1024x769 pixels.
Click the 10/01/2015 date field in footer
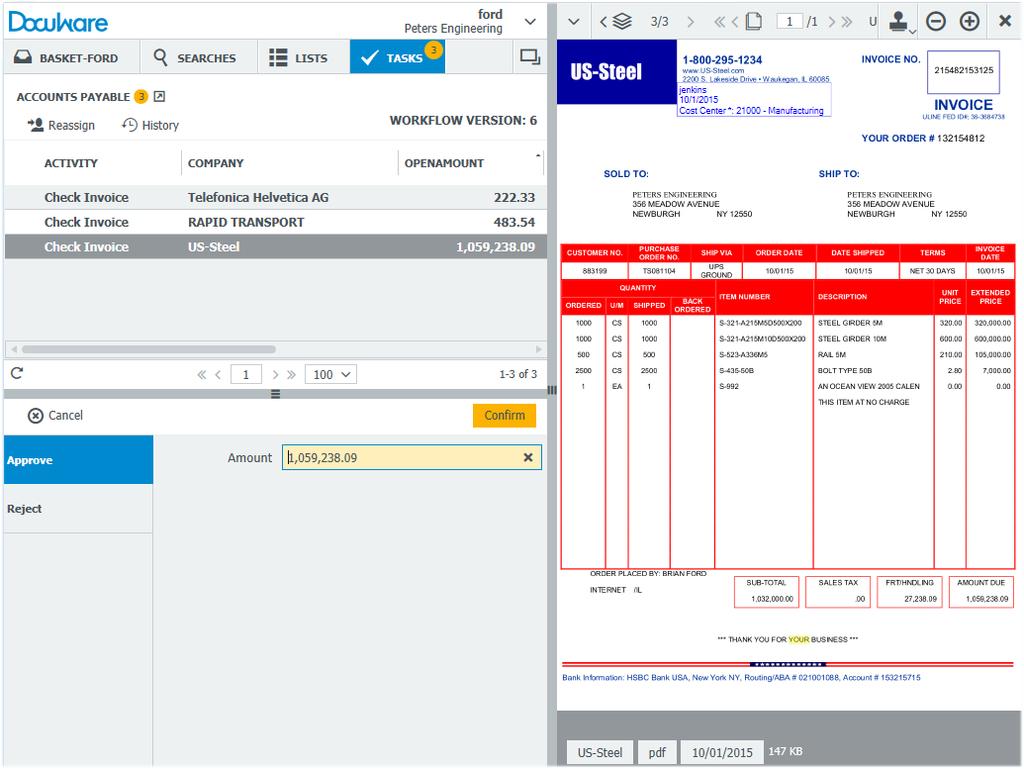722,752
